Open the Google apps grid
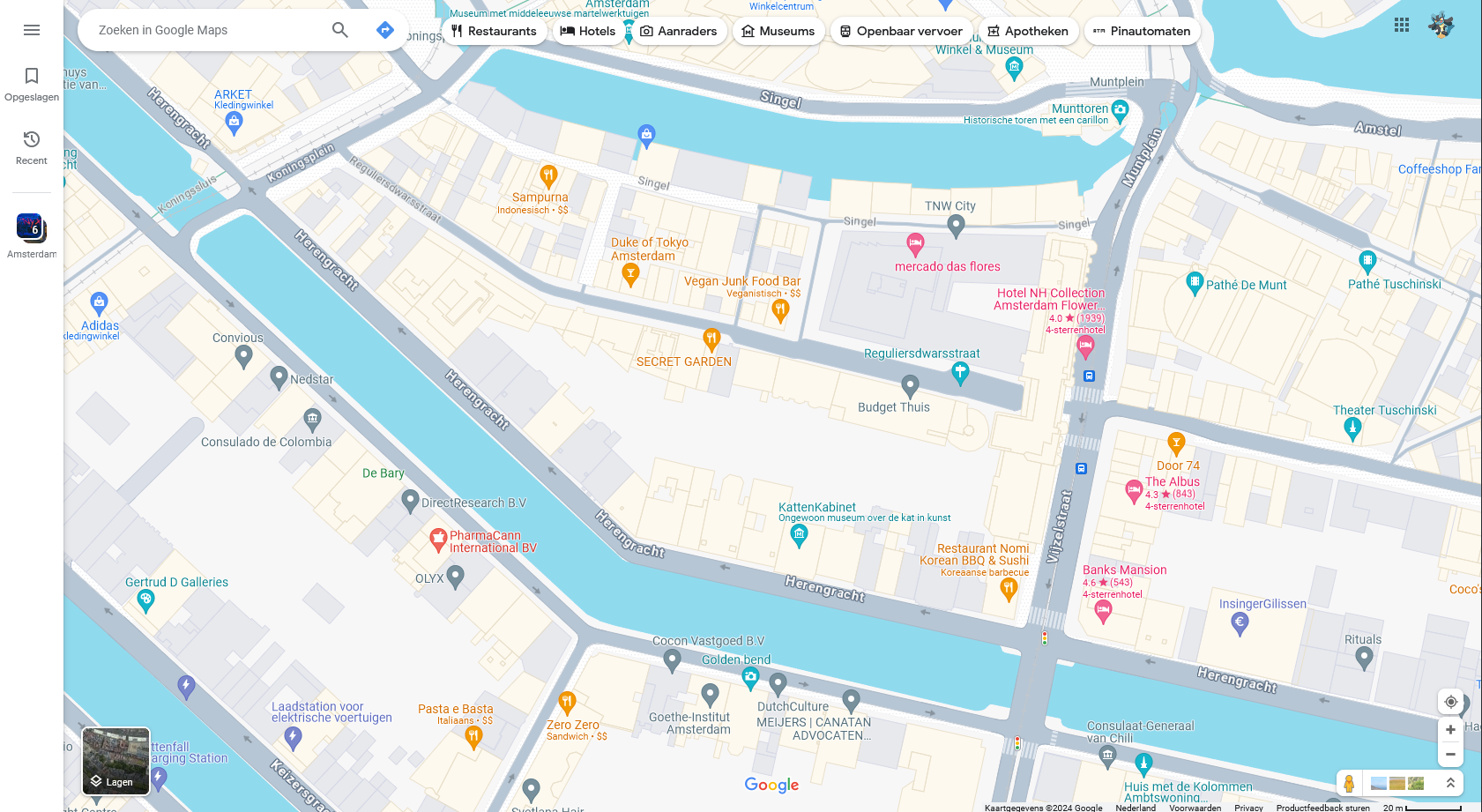Image resolution: width=1482 pixels, height=812 pixels. [1402, 25]
